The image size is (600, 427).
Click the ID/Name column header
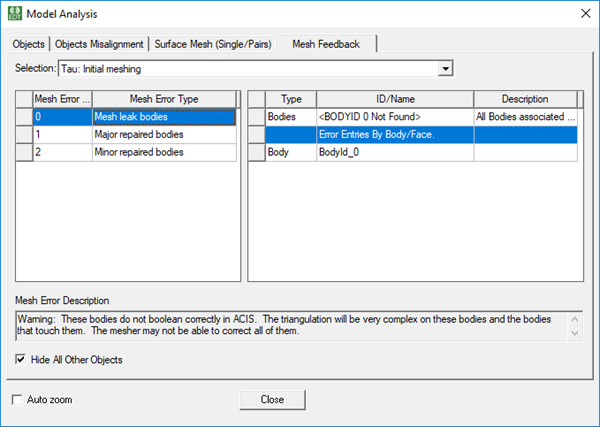(x=395, y=99)
